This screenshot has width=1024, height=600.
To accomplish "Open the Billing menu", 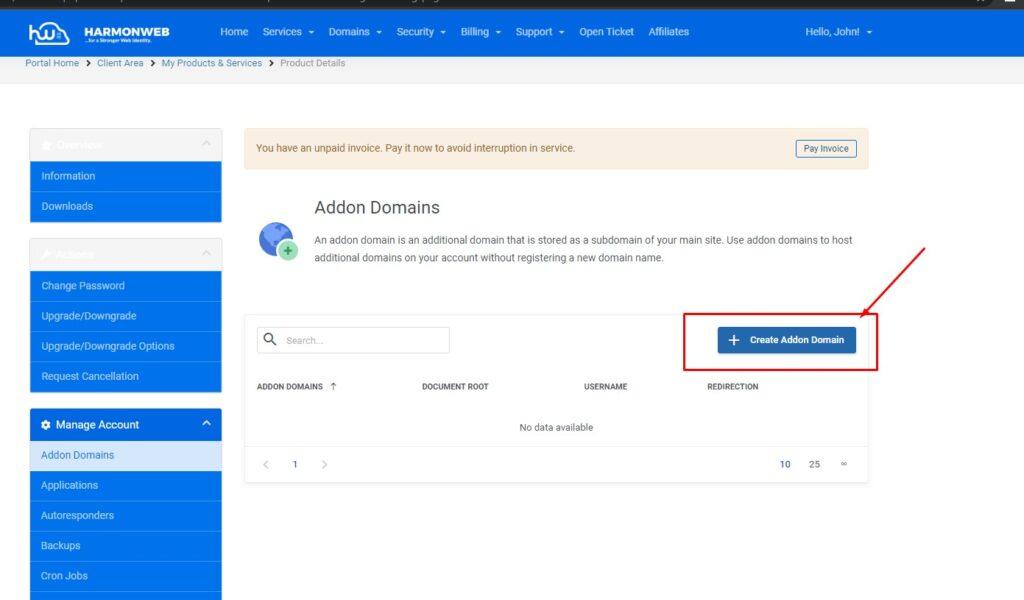I will (x=480, y=32).
